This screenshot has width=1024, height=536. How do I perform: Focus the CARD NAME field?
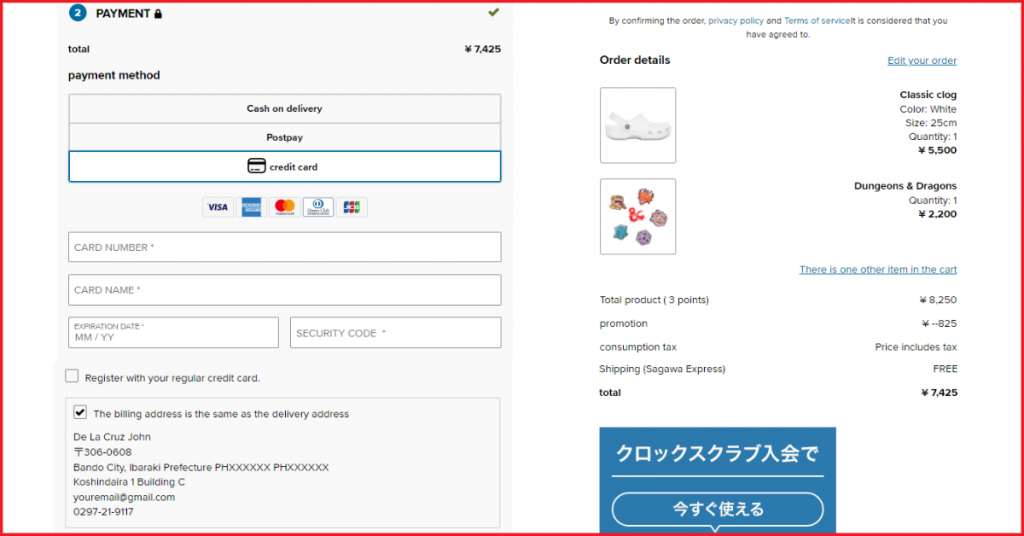[x=284, y=290]
